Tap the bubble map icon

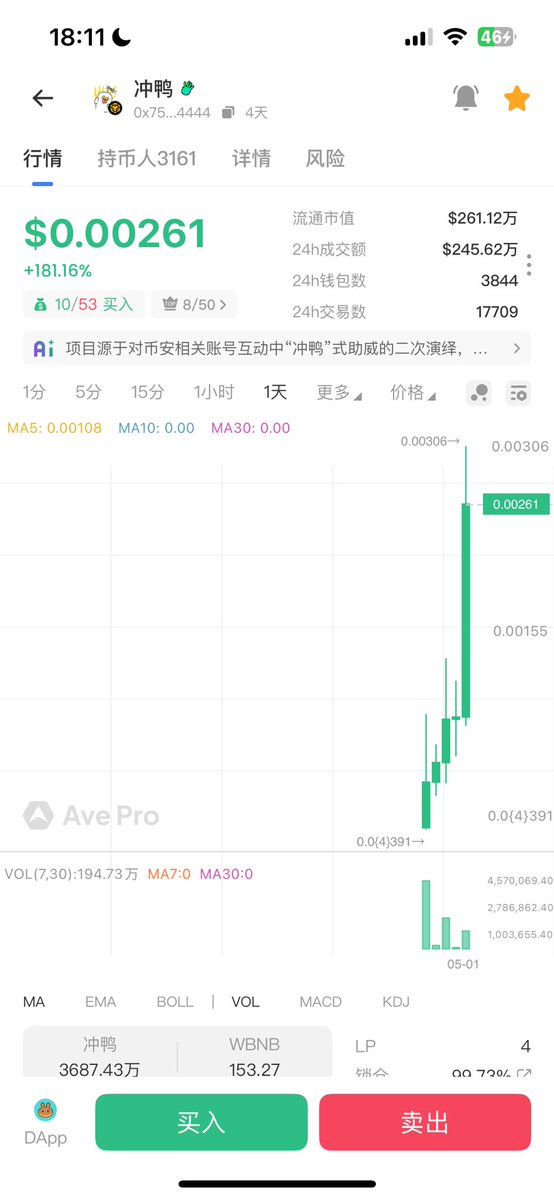[479, 393]
